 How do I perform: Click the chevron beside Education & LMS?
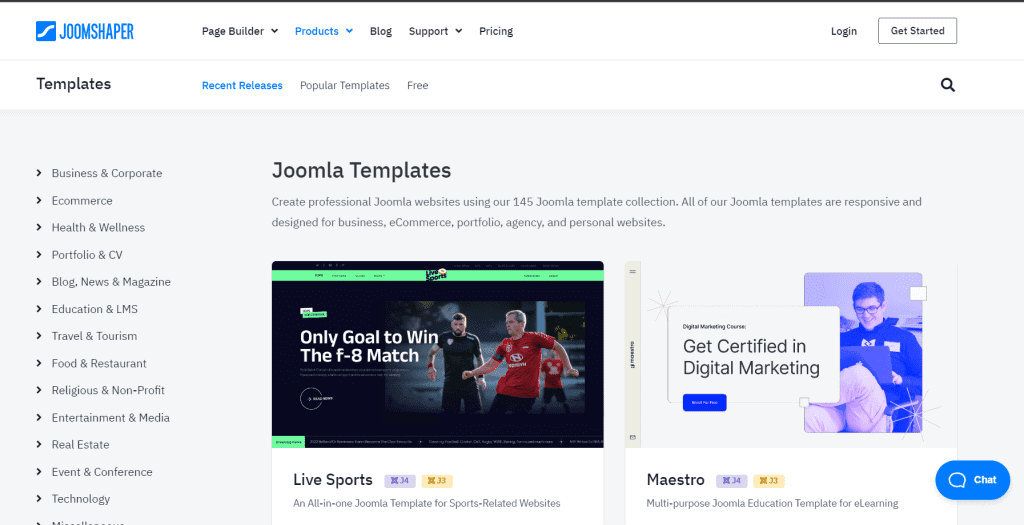click(39, 309)
